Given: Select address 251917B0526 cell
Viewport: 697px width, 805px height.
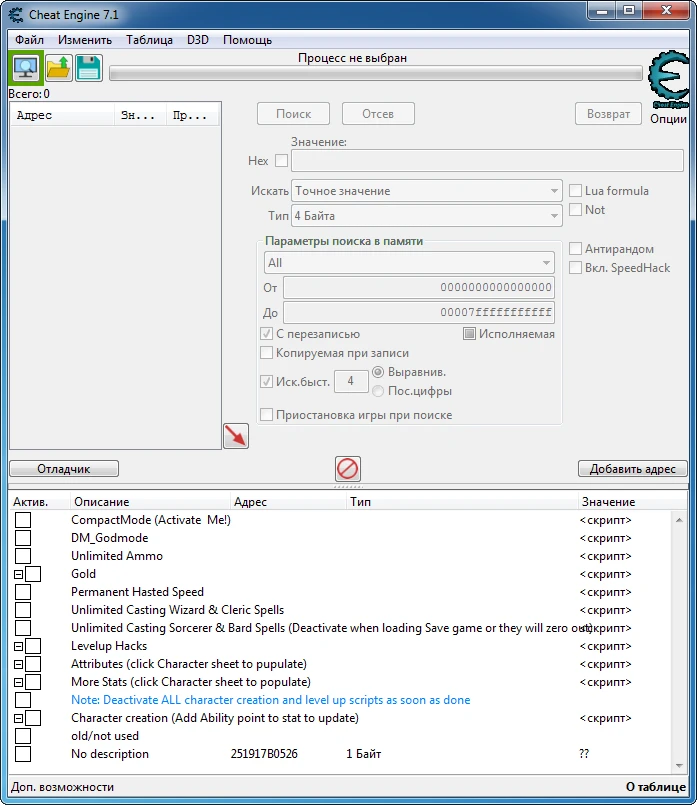Looking at the screenshot, I should point(264,754).
